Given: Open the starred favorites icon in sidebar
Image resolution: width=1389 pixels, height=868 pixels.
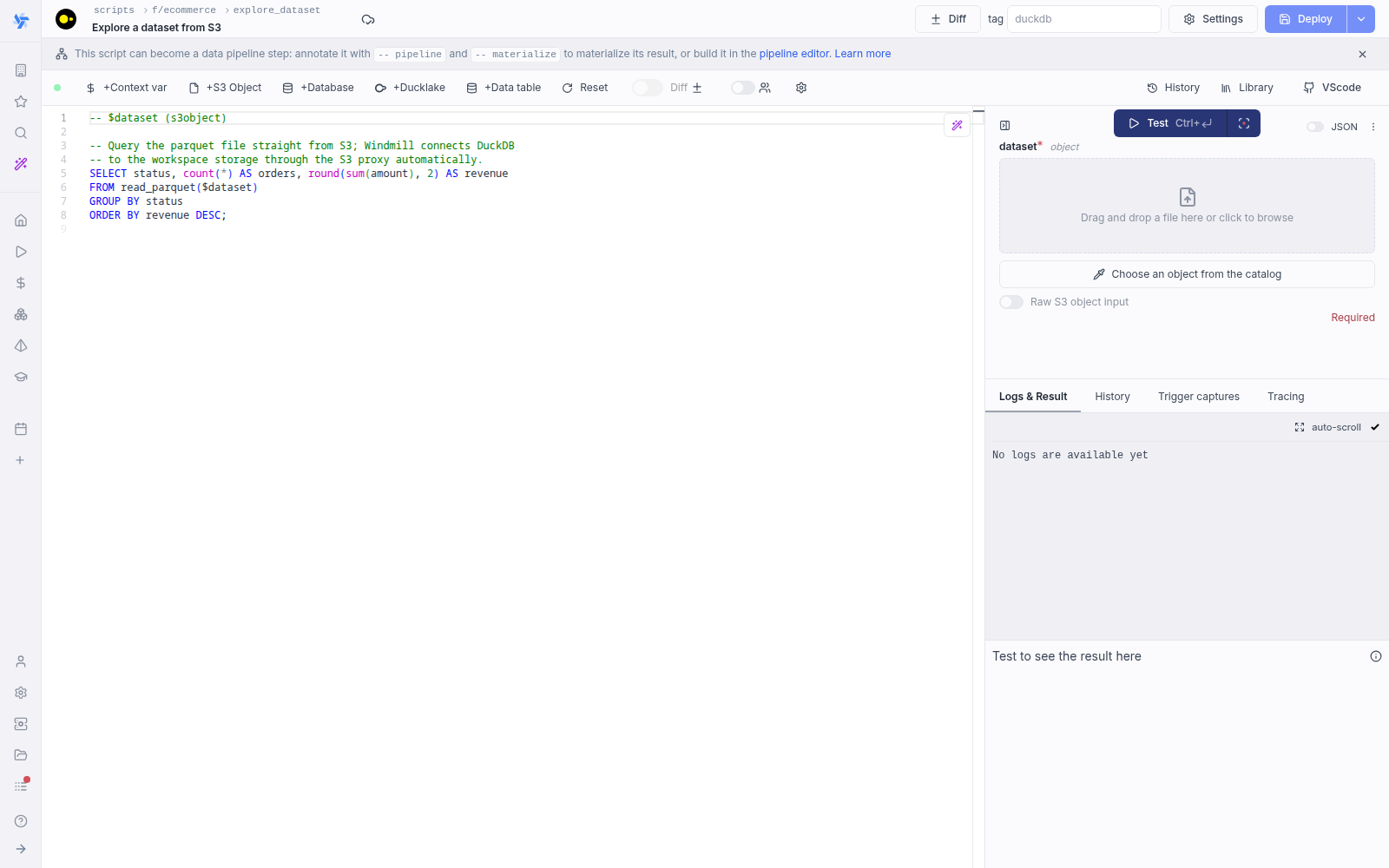Looking at the screenshot, I should coord(21,102).
